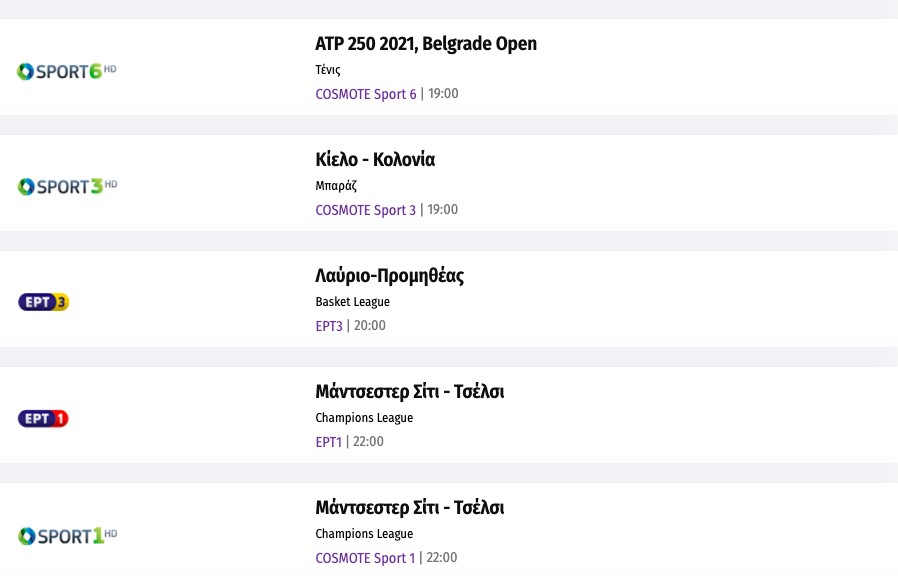Click the COSMOTE Sport 1 HD logo
Viewport: 898px width, 576px height.
point(67,536)
